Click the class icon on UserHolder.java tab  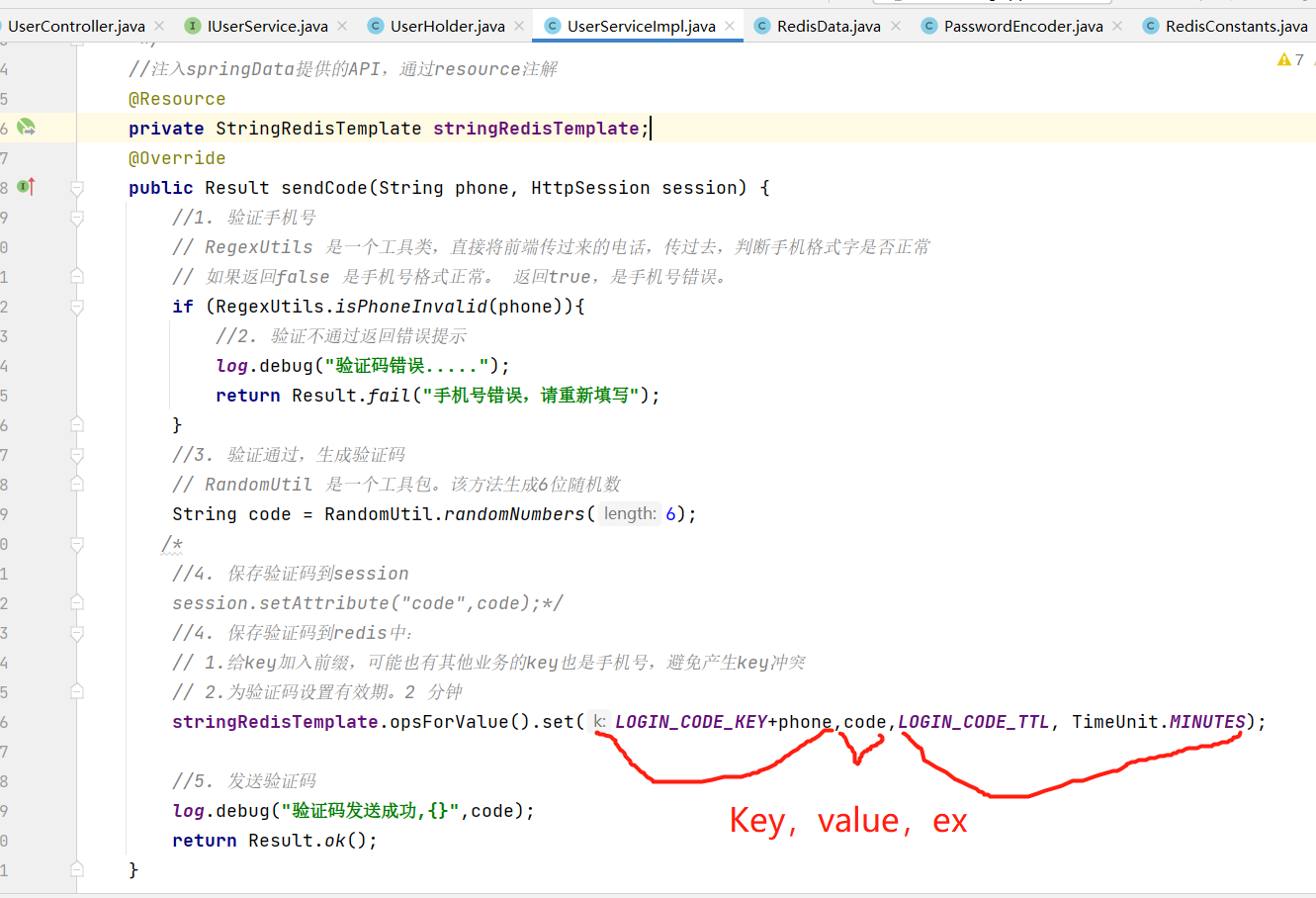[x=375, y=26]
